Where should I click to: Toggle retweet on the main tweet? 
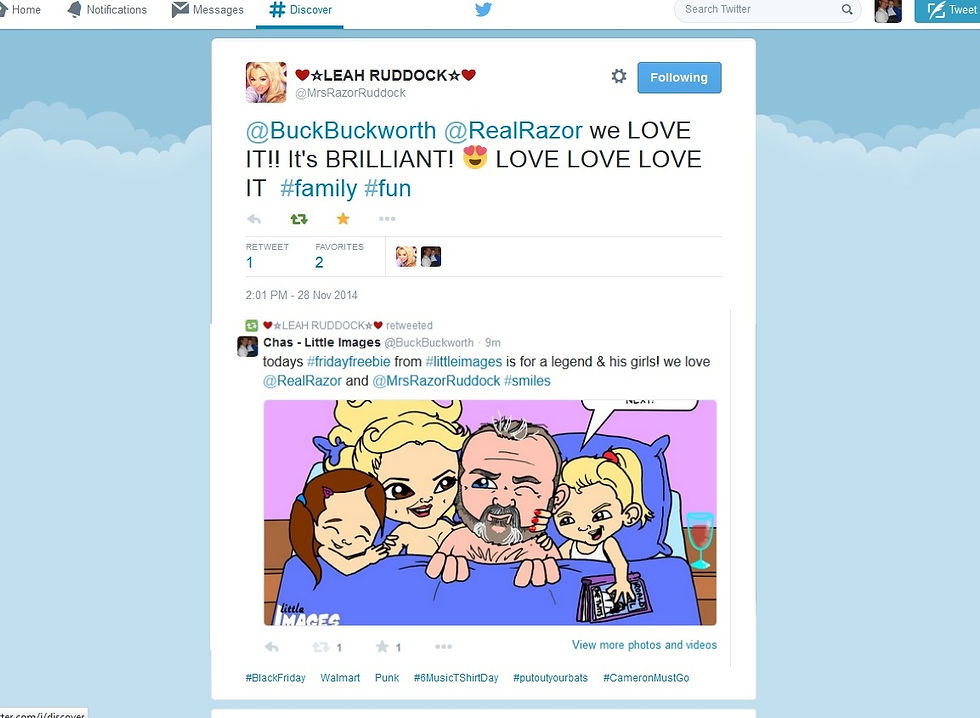(299, 219)
